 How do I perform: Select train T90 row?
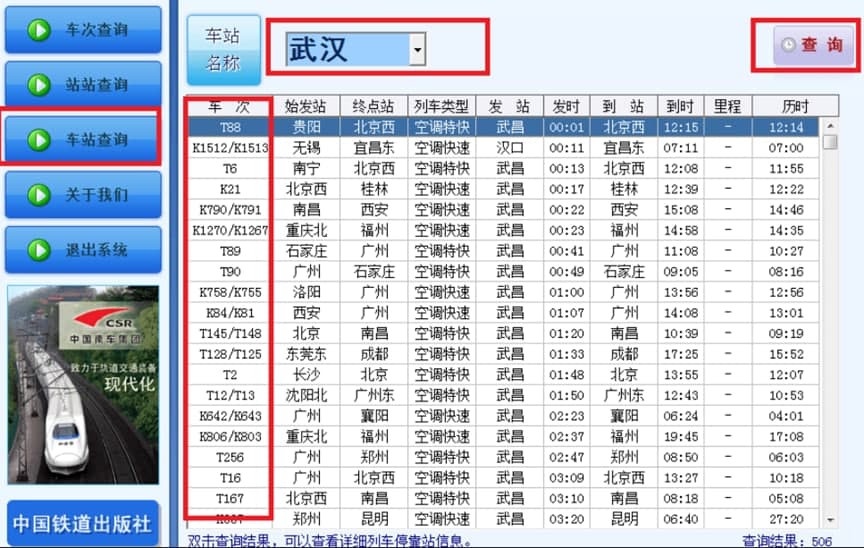(x=503, y=272)
